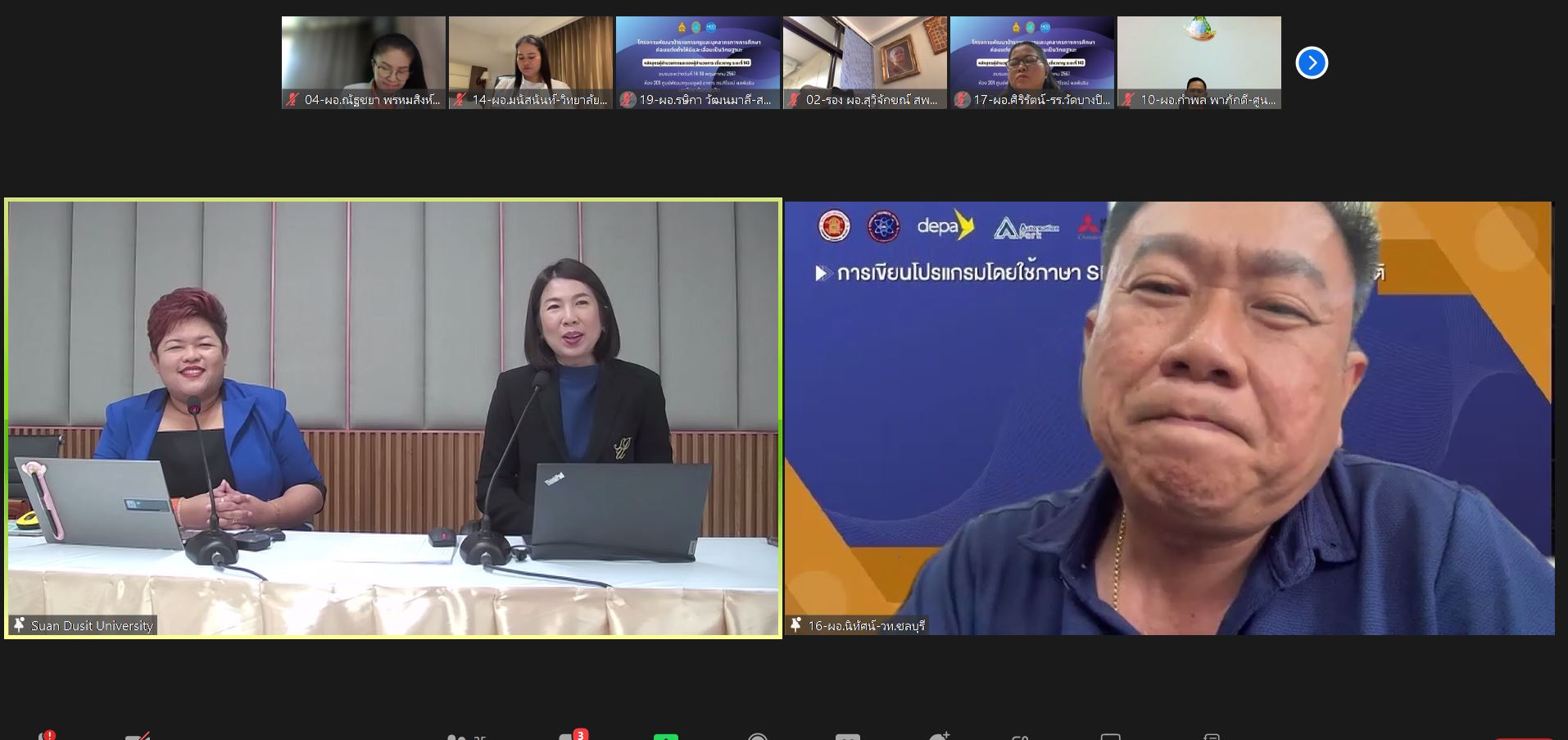1568x740 pixels.
Task: Click the green share screen icon
Action: 666,737
